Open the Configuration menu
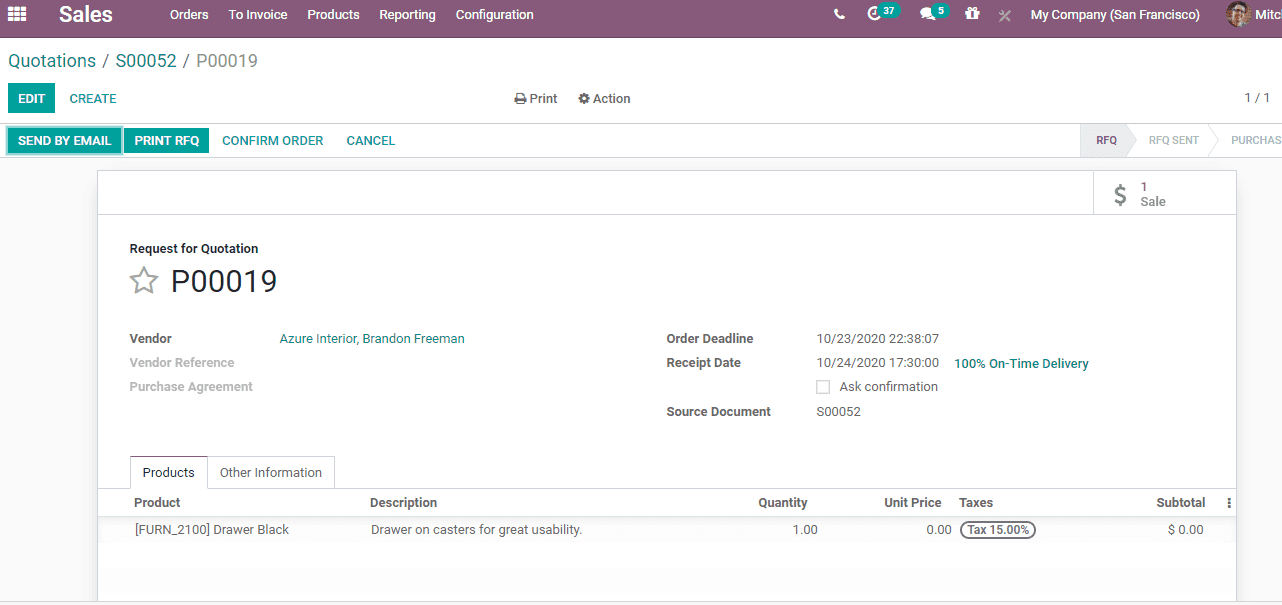This screenshot has width=1282, height=605. pos(494,15)
